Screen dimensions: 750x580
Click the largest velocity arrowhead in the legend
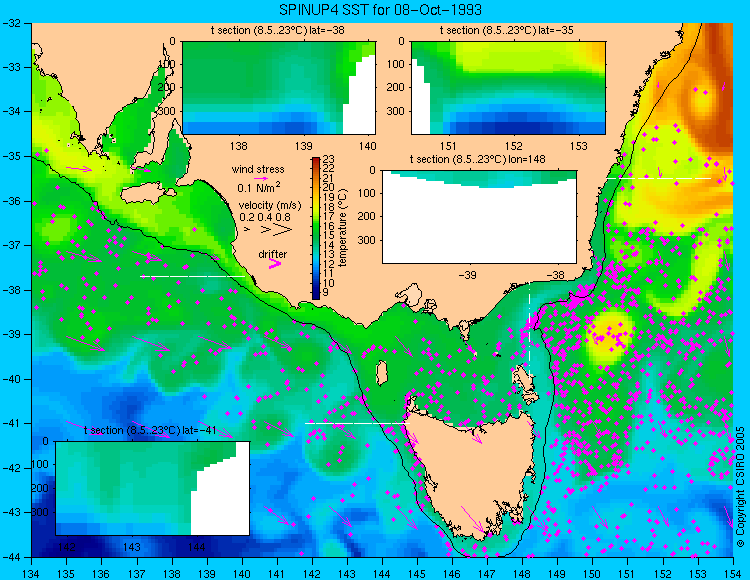coord(282,230)
